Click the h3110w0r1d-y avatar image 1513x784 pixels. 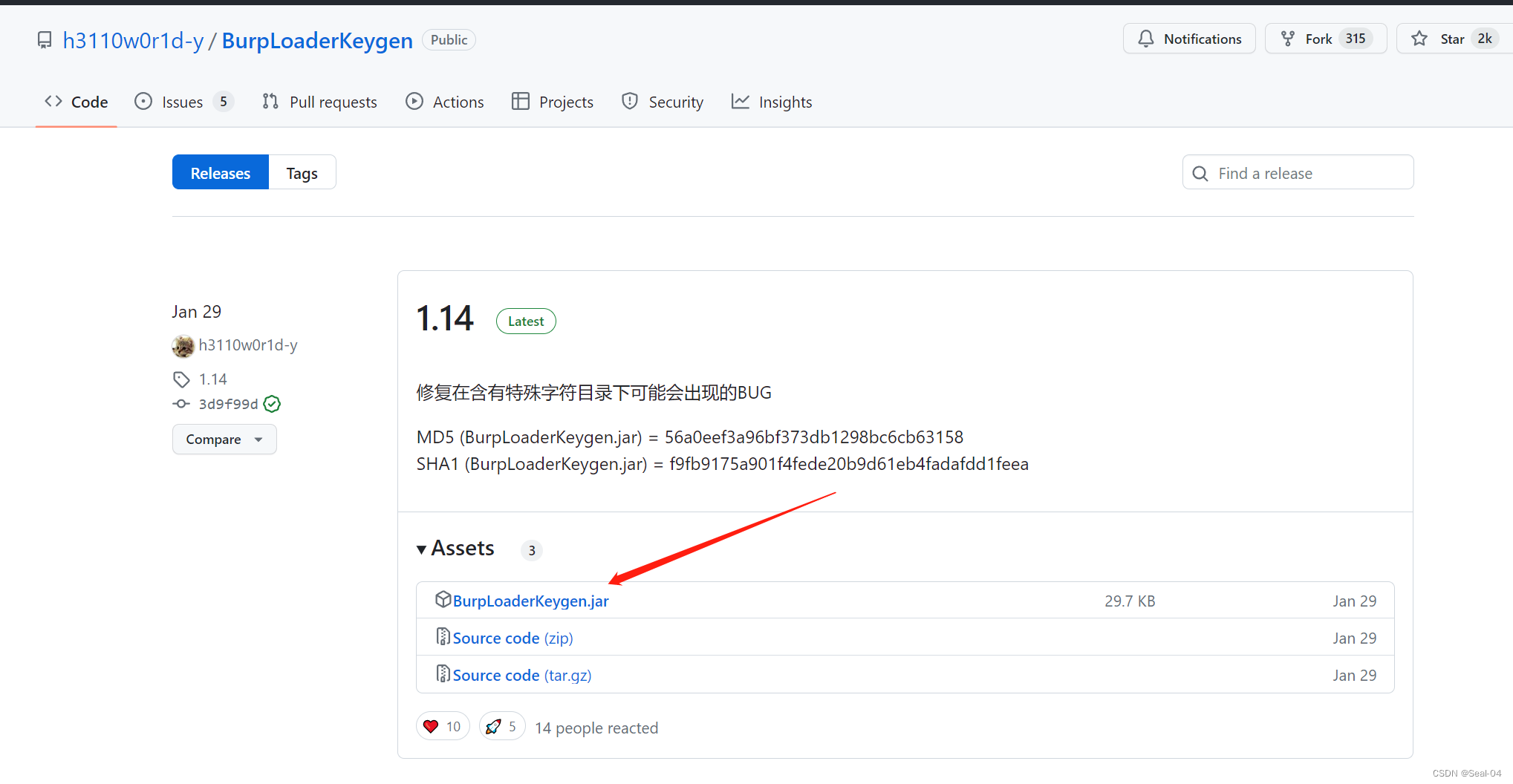click(x=183, y=346)
